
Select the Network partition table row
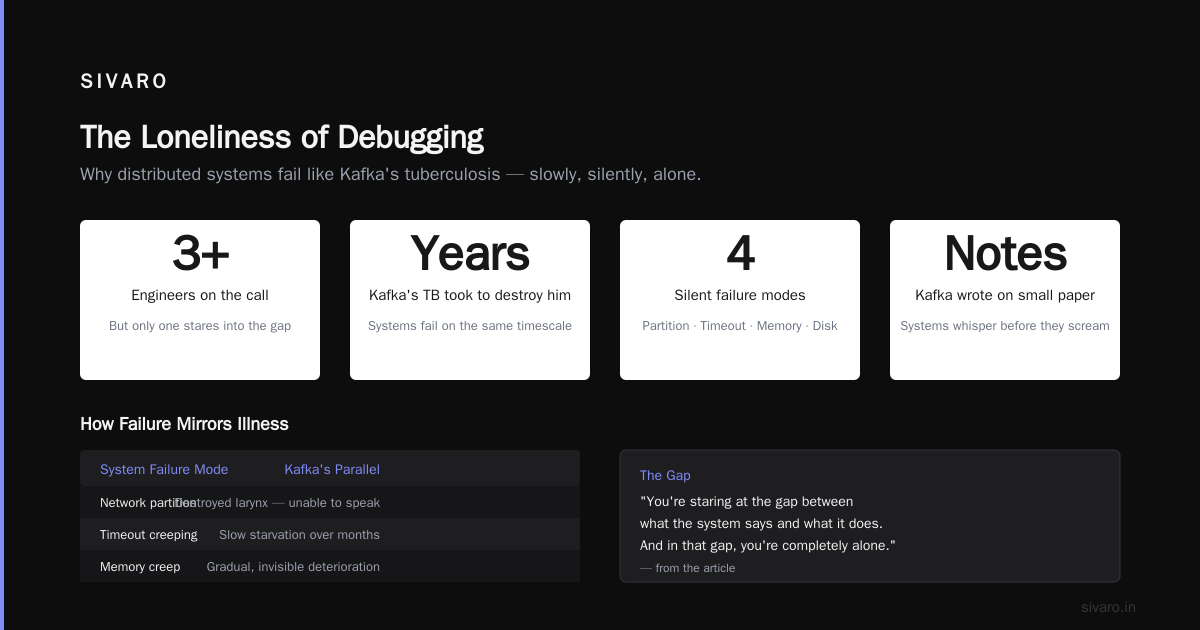(330, 503)
